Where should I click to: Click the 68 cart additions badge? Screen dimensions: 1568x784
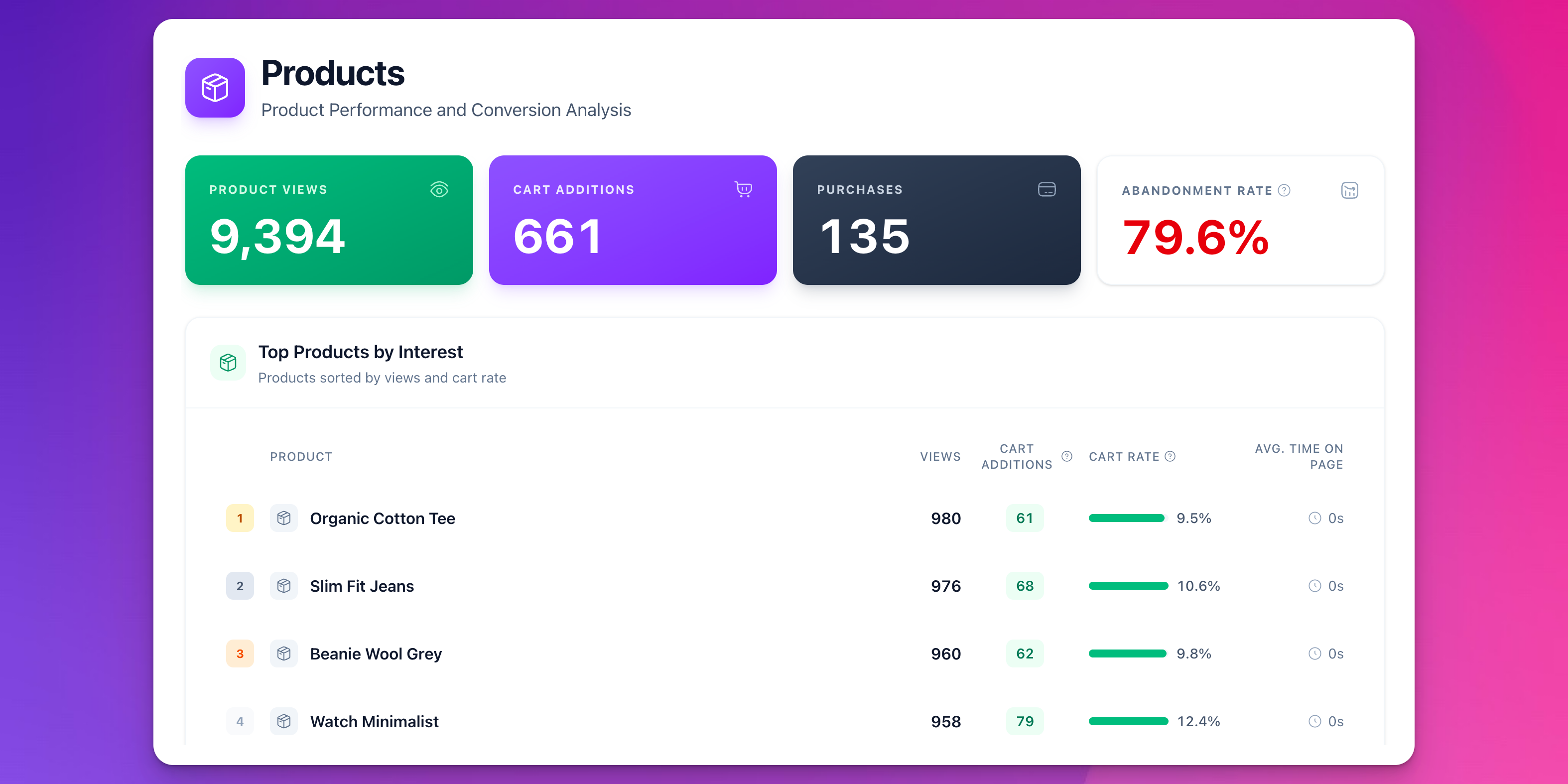click(1025, 586)
